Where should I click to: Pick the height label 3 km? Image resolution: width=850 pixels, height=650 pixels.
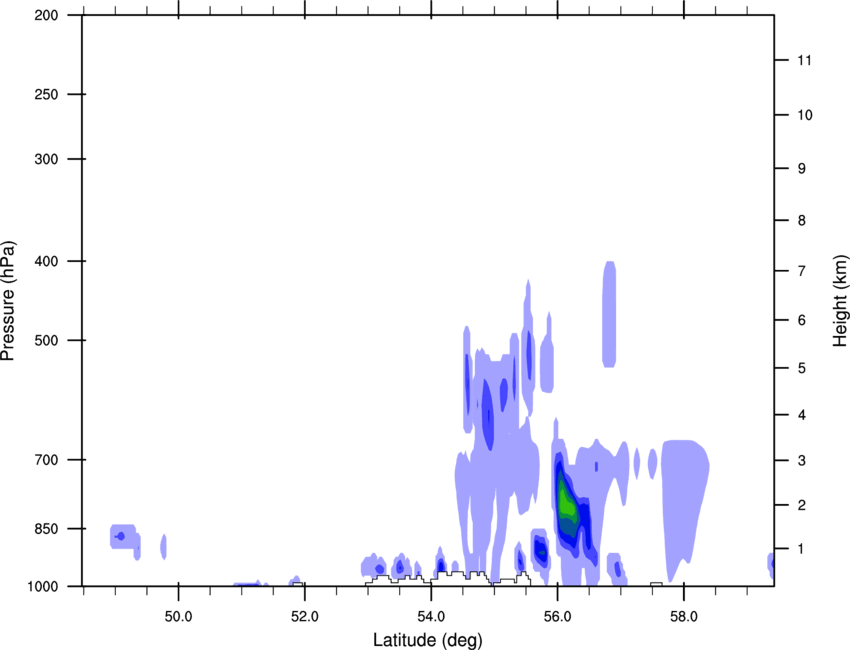pyautogui.click(x=802, y=461)
